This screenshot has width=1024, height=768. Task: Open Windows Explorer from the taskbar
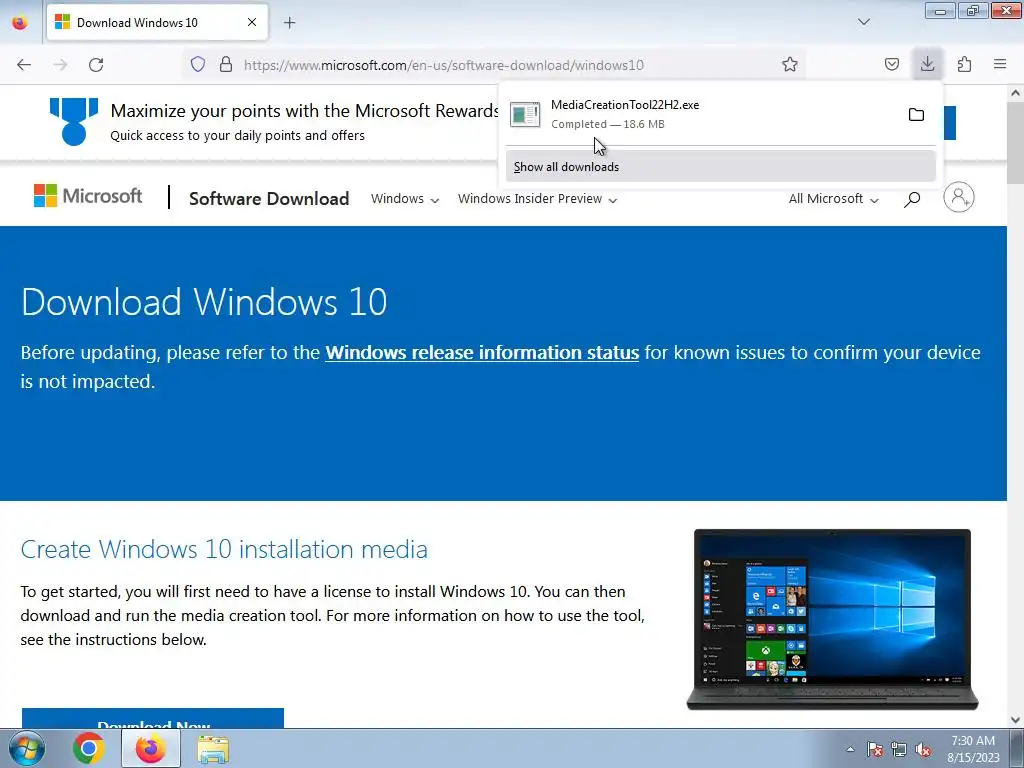point(214,749)
